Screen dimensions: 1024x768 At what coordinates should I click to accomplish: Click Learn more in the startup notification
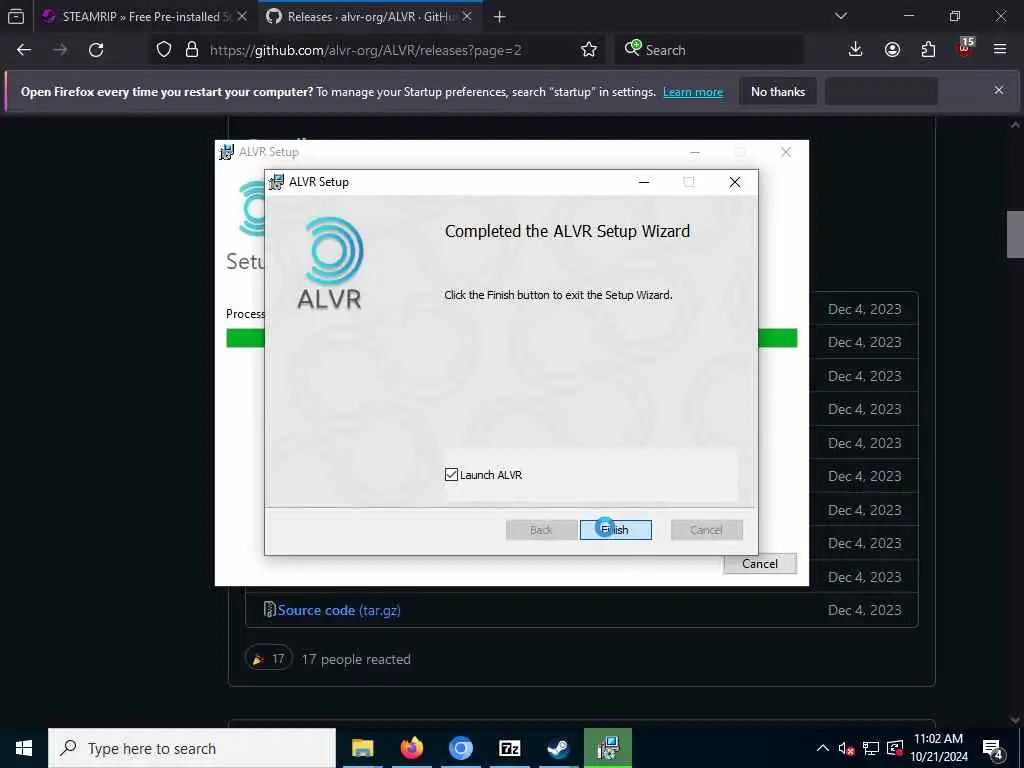pyautogui.click(x=693, y=92)
